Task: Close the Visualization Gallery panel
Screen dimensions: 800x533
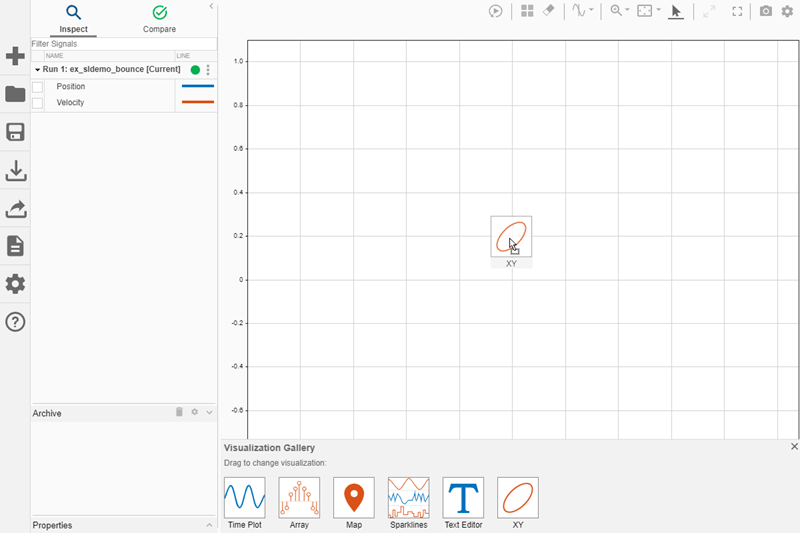Action: [x=794, y=446]
